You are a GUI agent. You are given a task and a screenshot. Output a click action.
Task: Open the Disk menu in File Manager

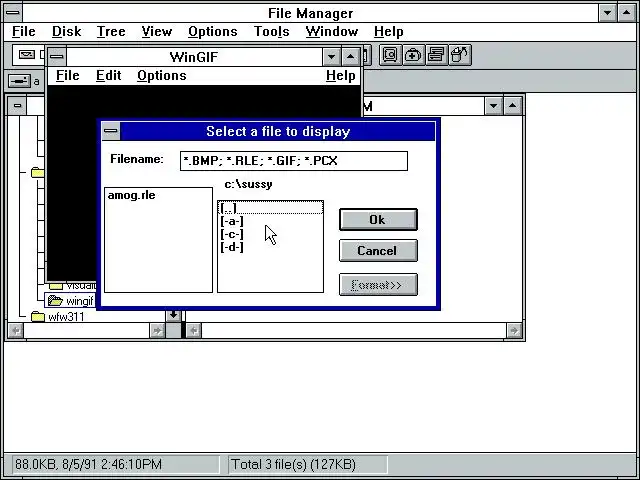[x=67, y=31]
